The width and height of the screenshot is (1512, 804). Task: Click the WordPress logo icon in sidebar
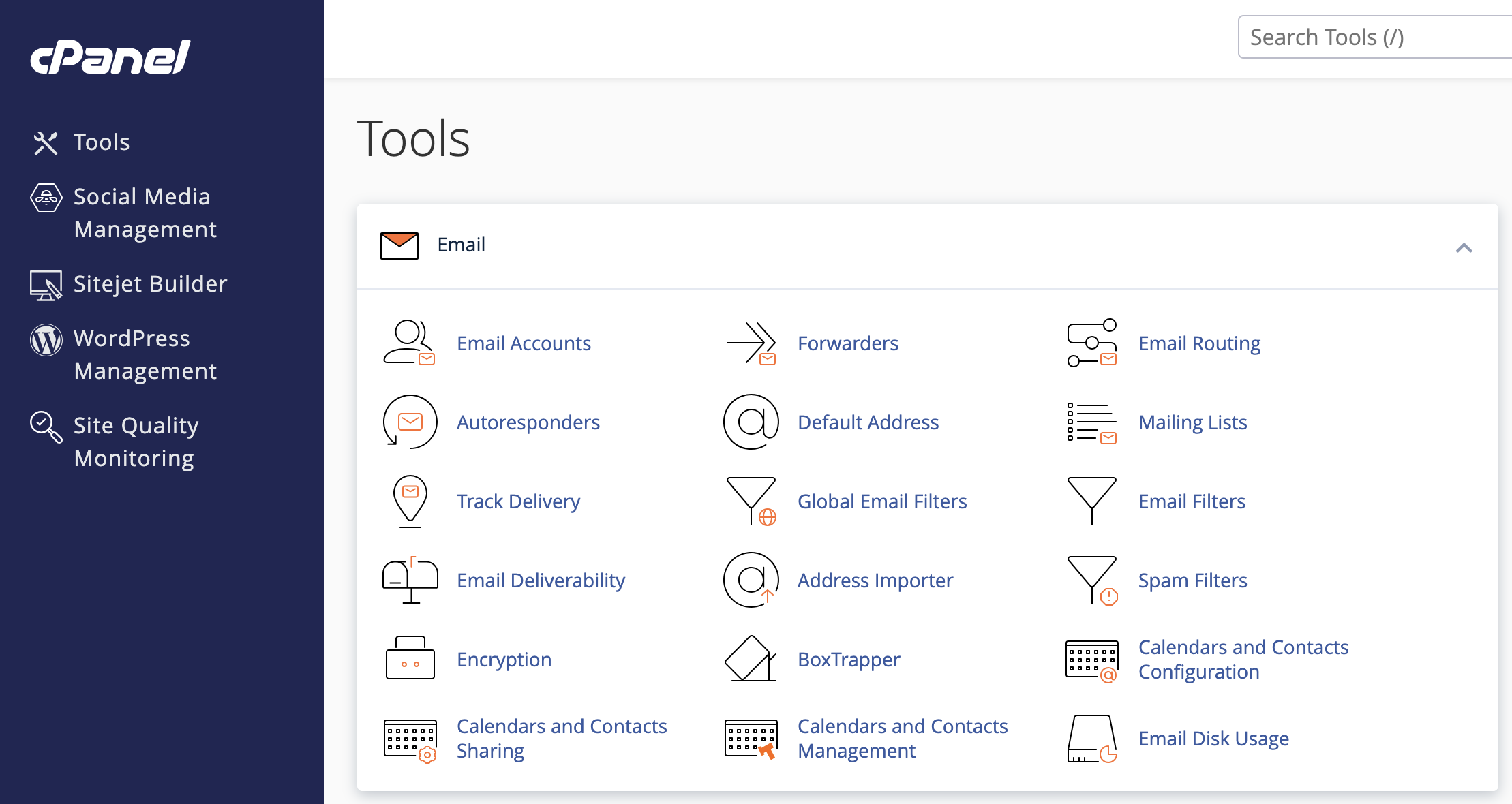coord(46,339)
